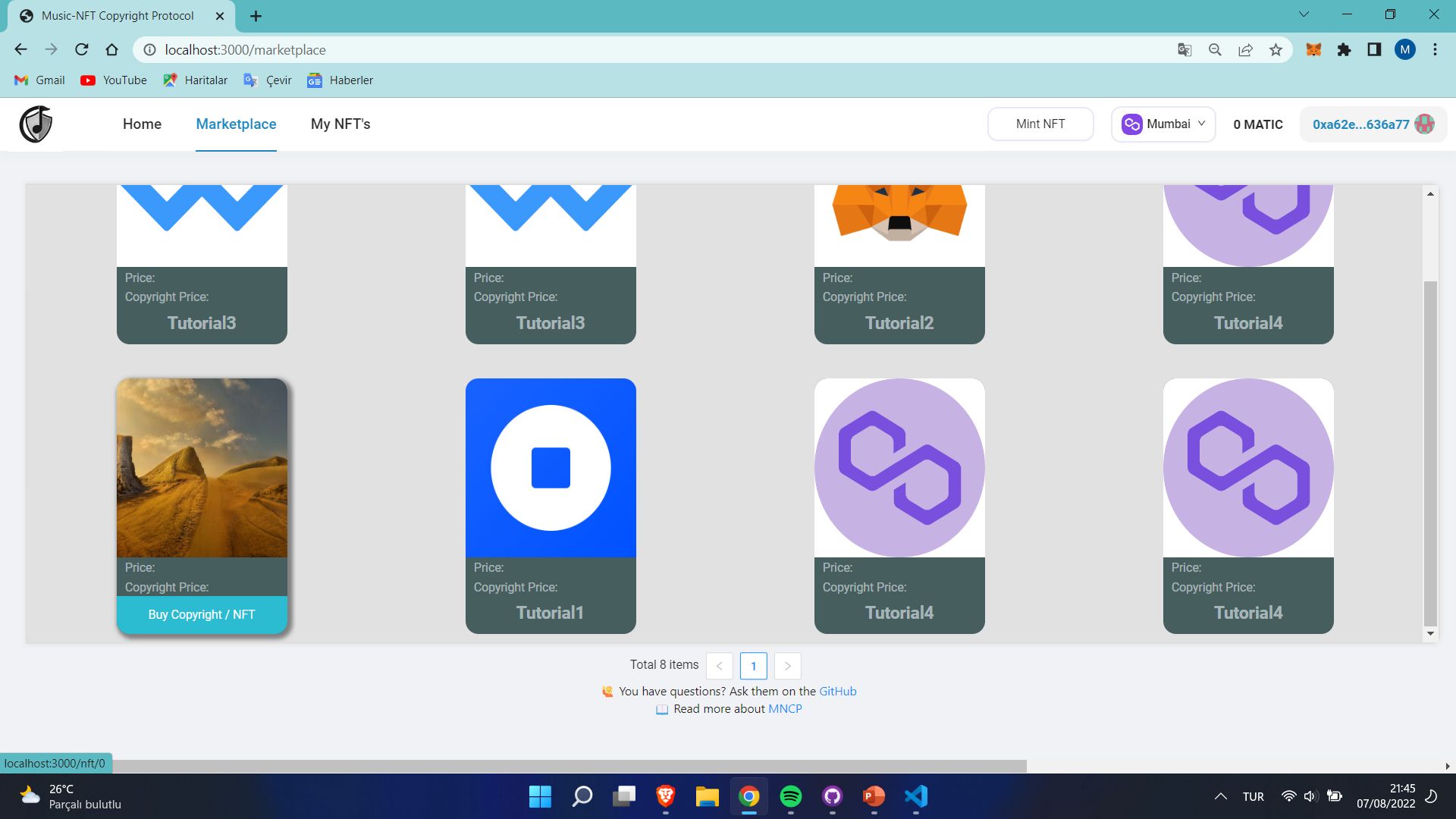Image resolution: width=1456 pixels, height=819 pixels.
Task: Open Visual Studio Code from taskbar
Action: pos(915,796)
